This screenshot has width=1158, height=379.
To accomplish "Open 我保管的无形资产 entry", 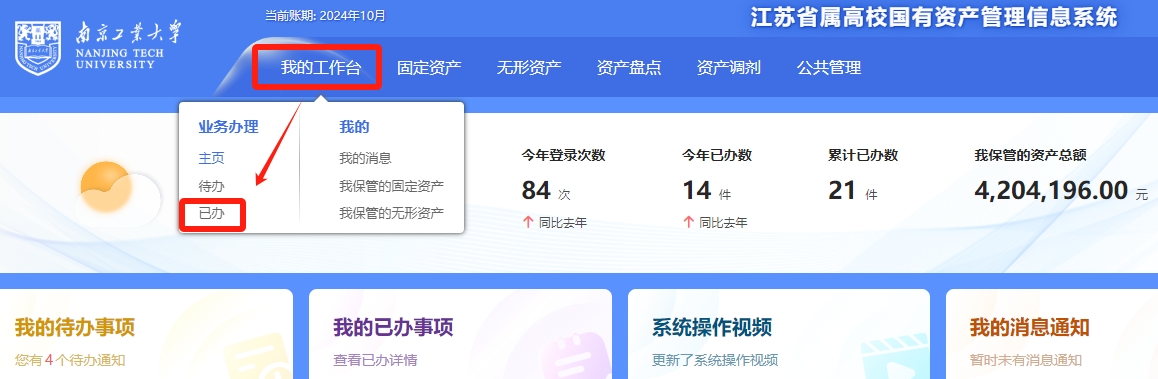I will [x=391, y=214].
